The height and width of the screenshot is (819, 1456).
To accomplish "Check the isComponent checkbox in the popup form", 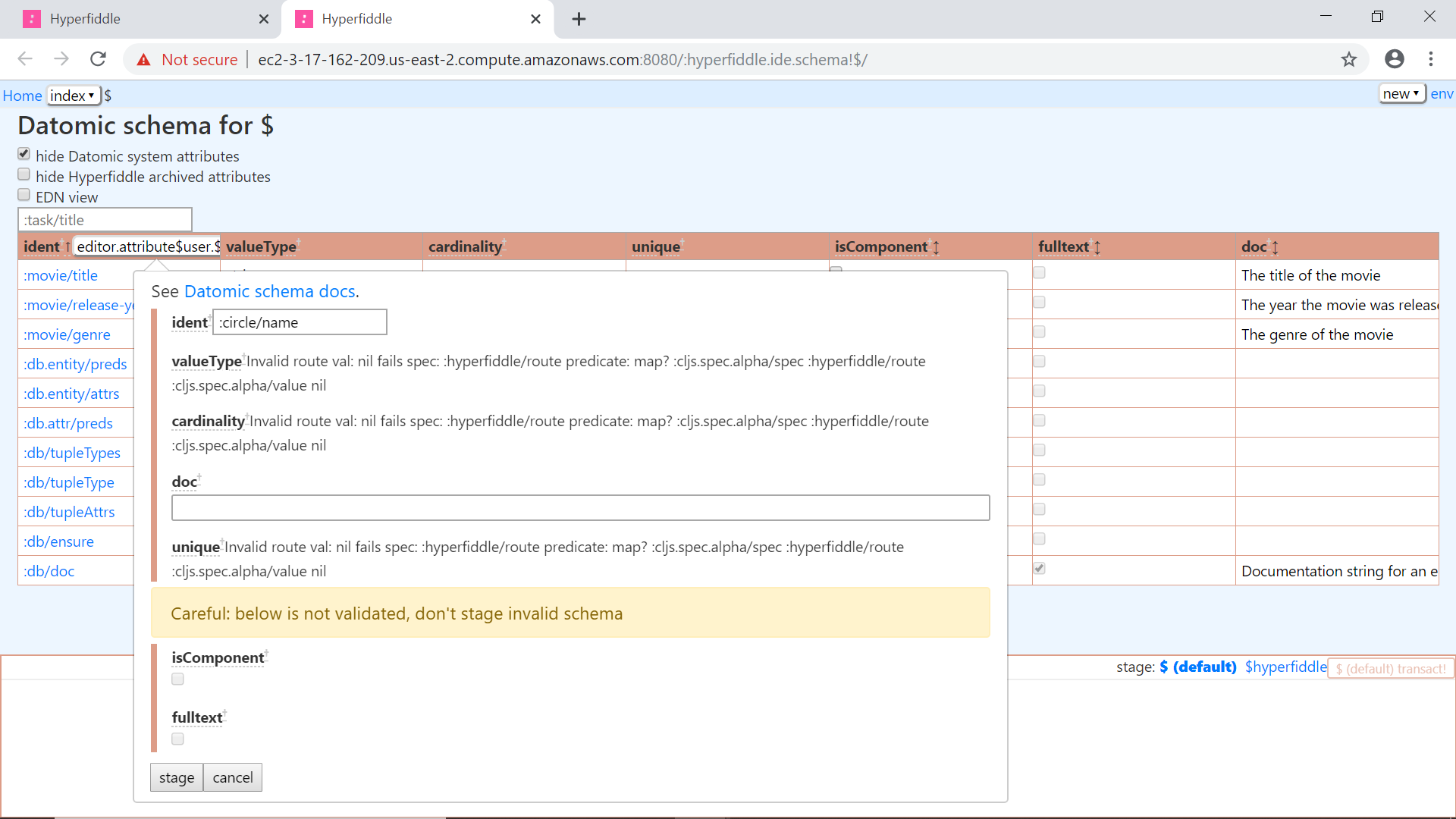I will click(x=177, y=679).
